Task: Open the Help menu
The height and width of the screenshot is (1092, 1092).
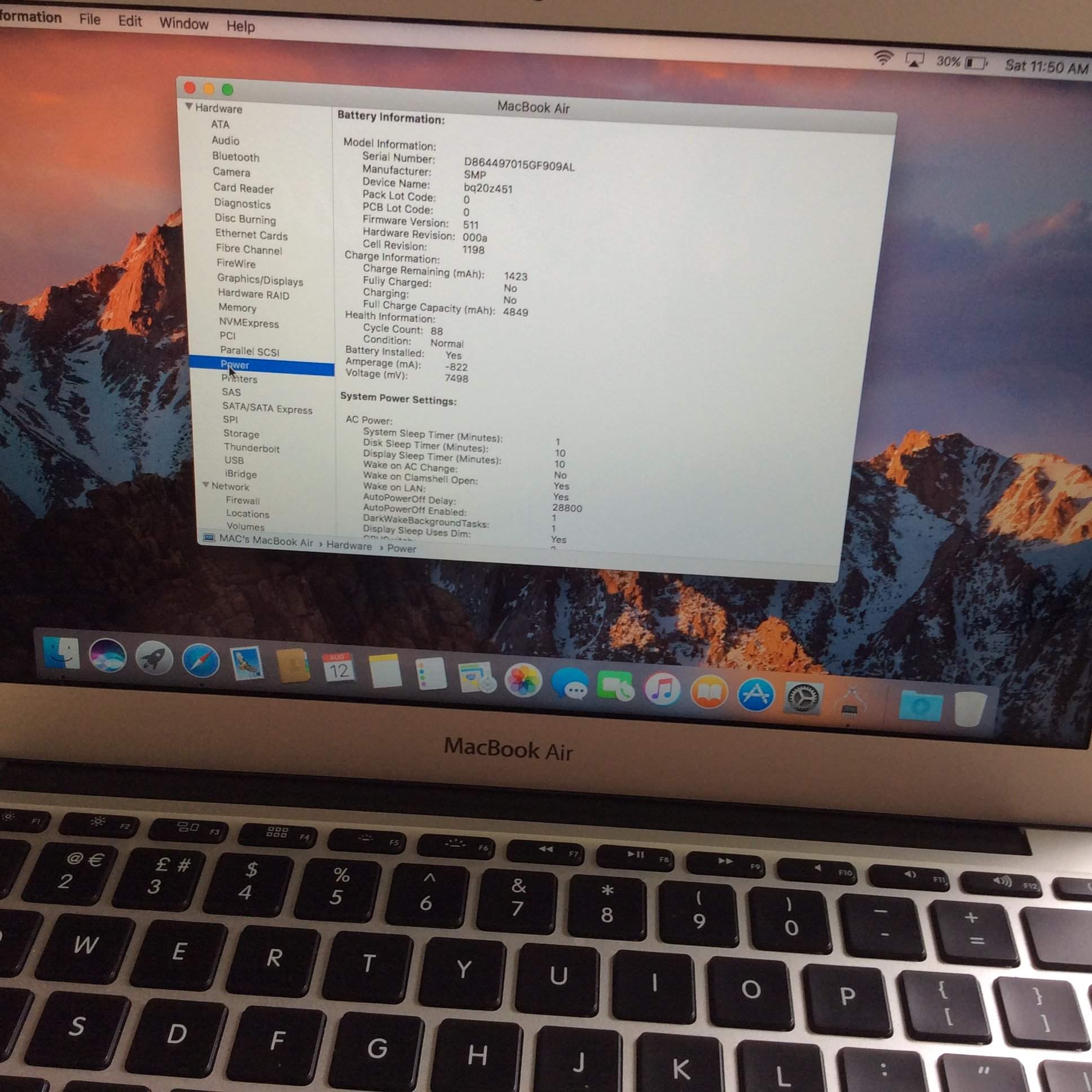Action: coord(241,26)
